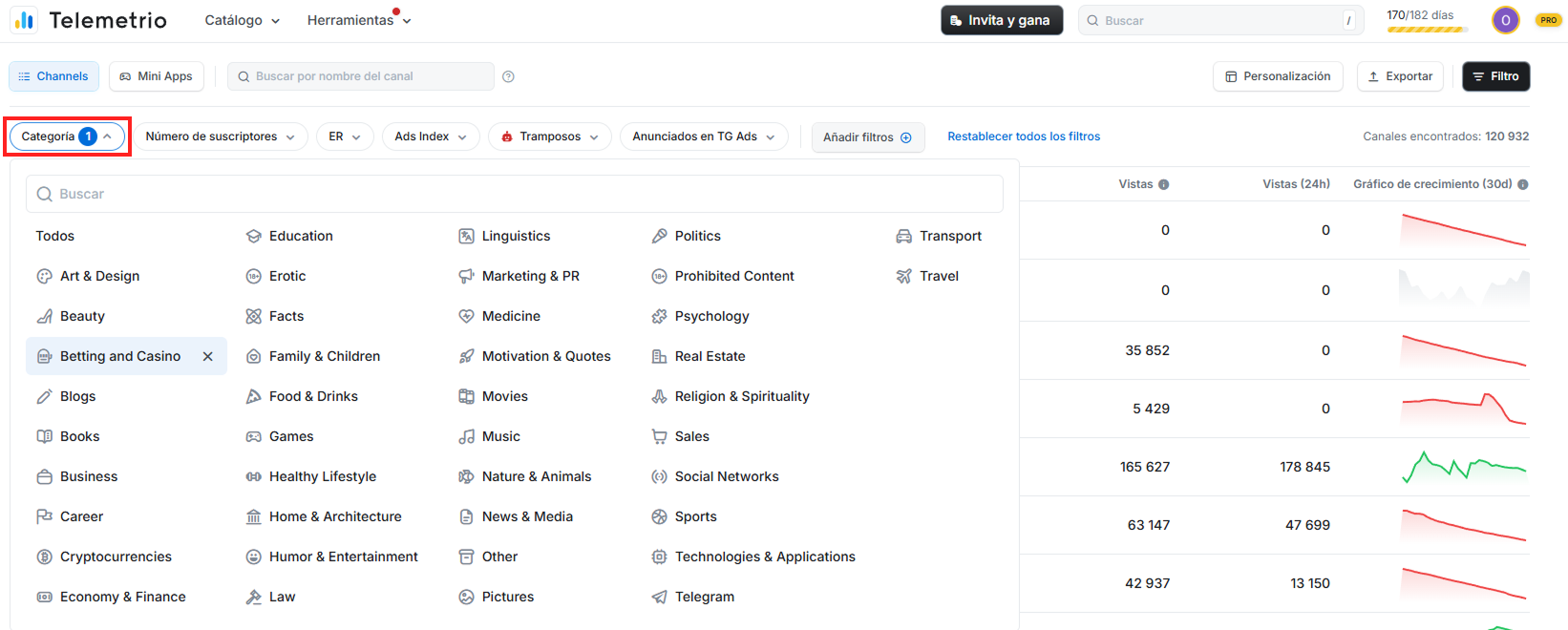Image resolution: width=1568 pixels, height=630 pixels.
Task: Expand Número de suscriptores dropdown
Action: 220,136
